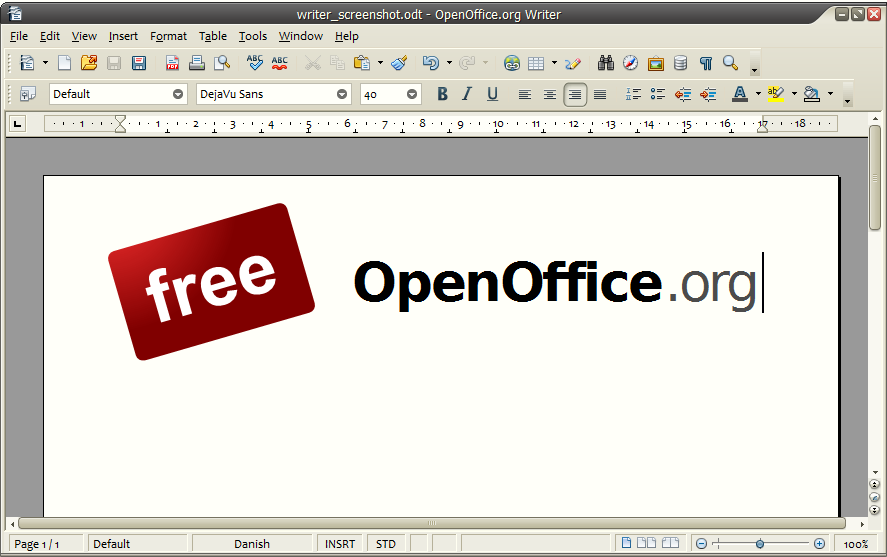This screenshot has width=887, height=557.
Task: Open Data Sources cylinder icon
Action: (681, 63)
